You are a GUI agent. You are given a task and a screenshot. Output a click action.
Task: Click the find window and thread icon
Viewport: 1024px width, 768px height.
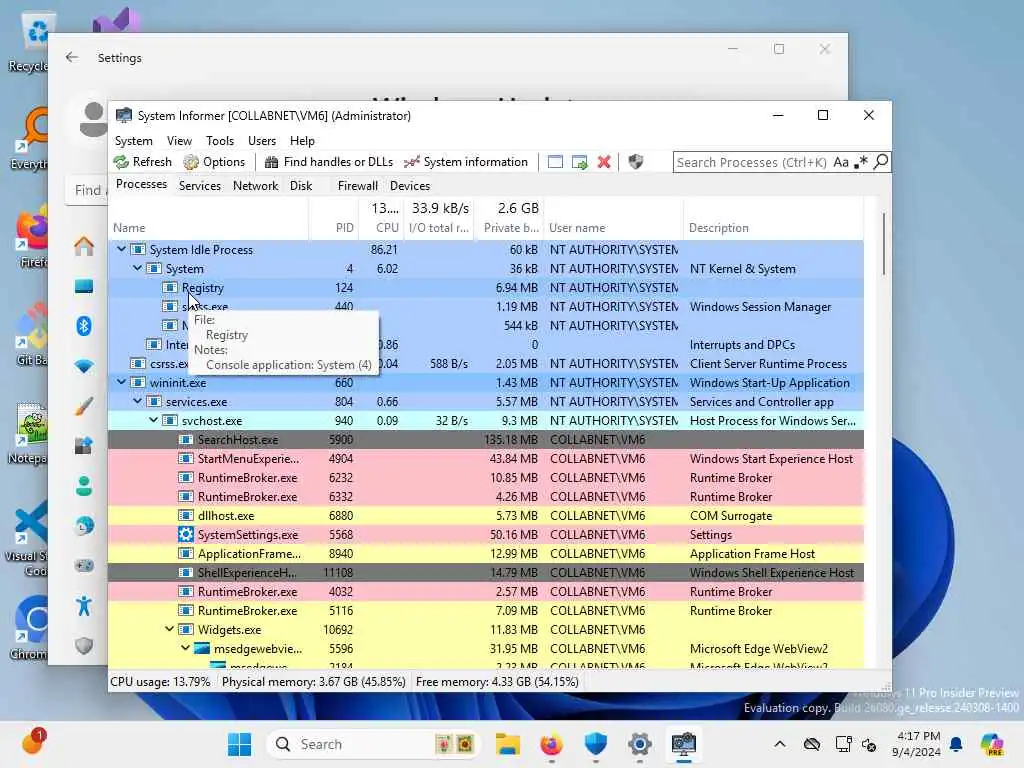(x=579, y=162)
